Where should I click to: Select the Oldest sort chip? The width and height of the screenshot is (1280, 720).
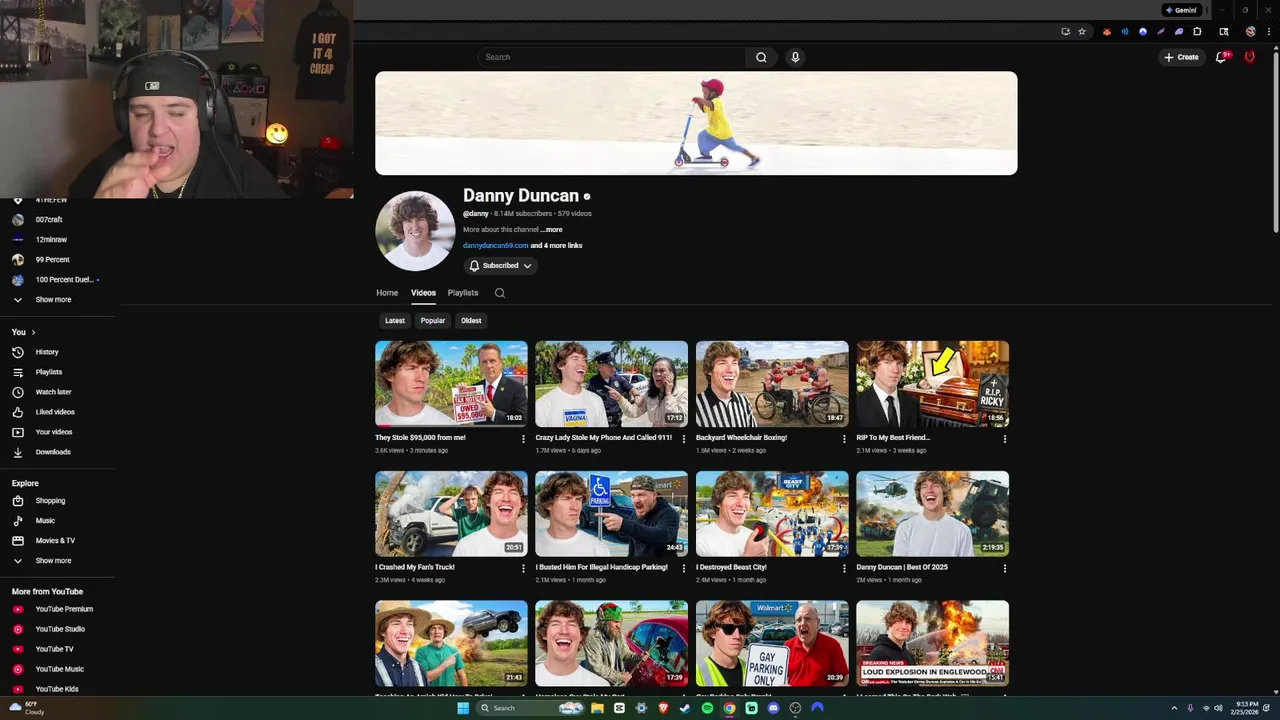pos(471,321)
